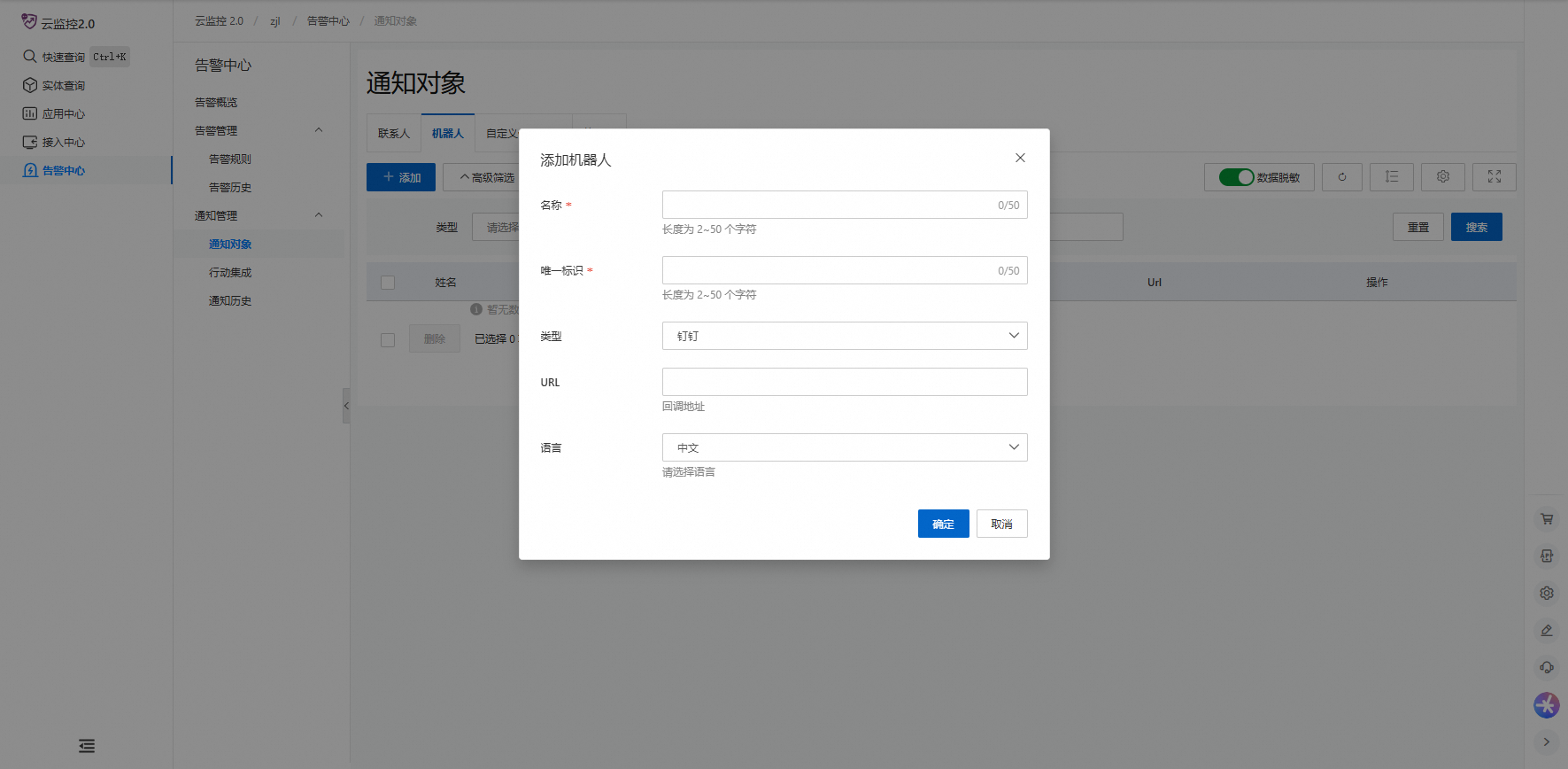Click the info icon beside 暂无数据

pos(476,309)
